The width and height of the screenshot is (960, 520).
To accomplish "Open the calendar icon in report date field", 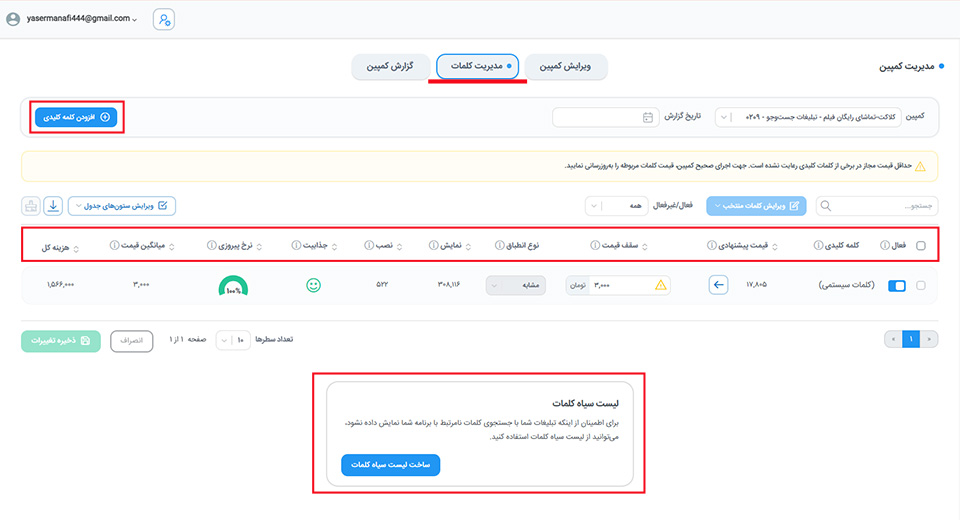I will [x=648, y=117].
